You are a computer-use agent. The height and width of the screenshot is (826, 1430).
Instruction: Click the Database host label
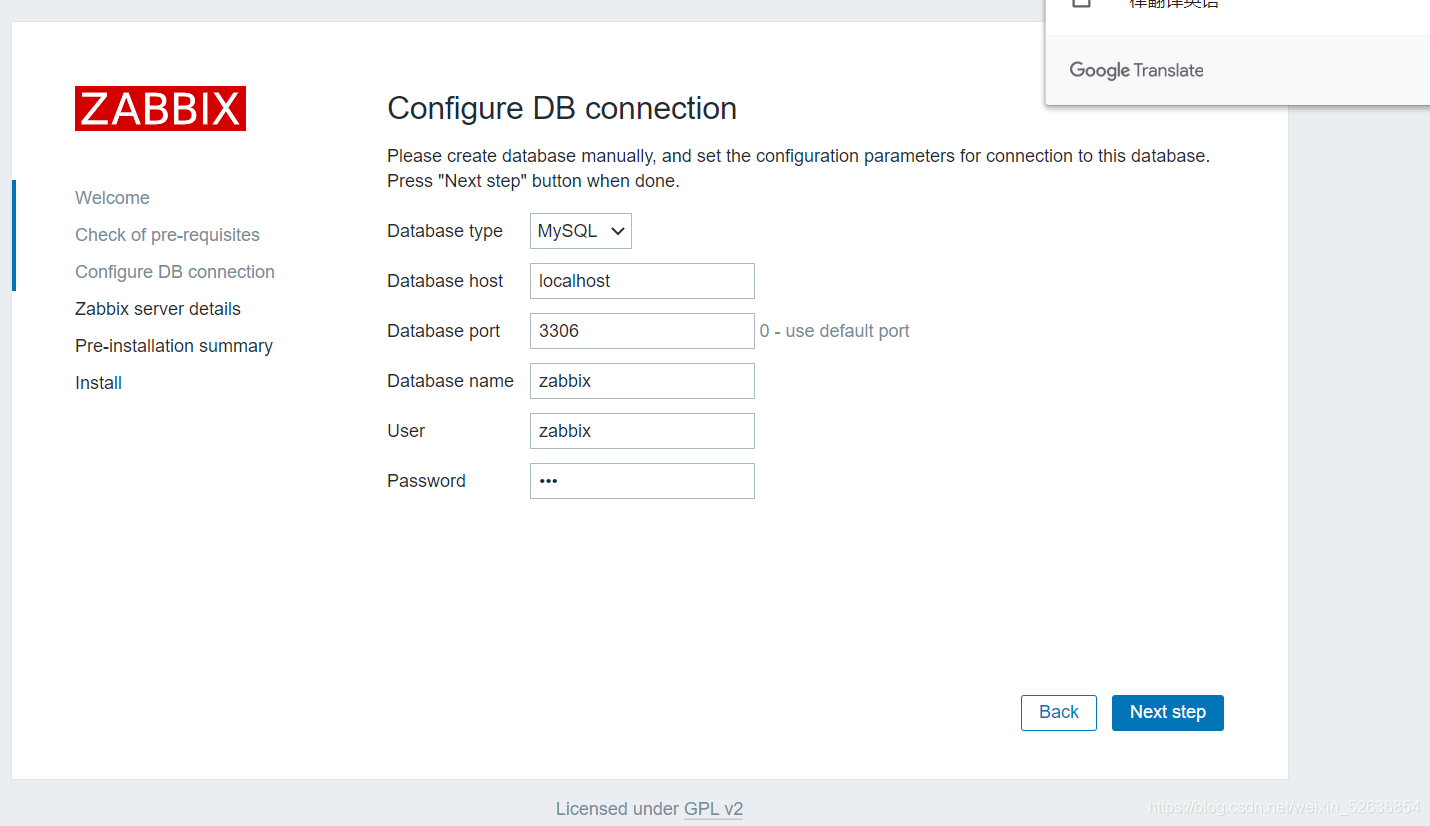pos(445,281)
